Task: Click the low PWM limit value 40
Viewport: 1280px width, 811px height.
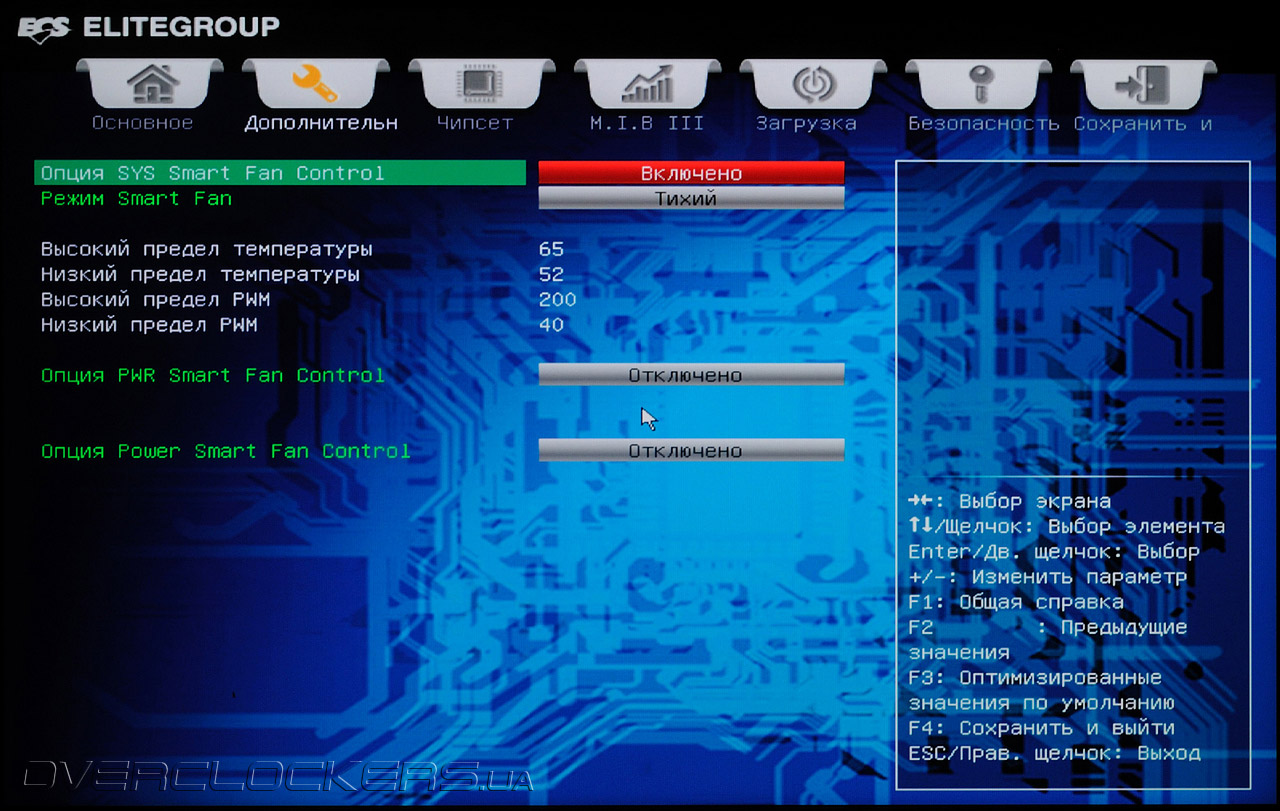Action: click(x=551, y=325)
